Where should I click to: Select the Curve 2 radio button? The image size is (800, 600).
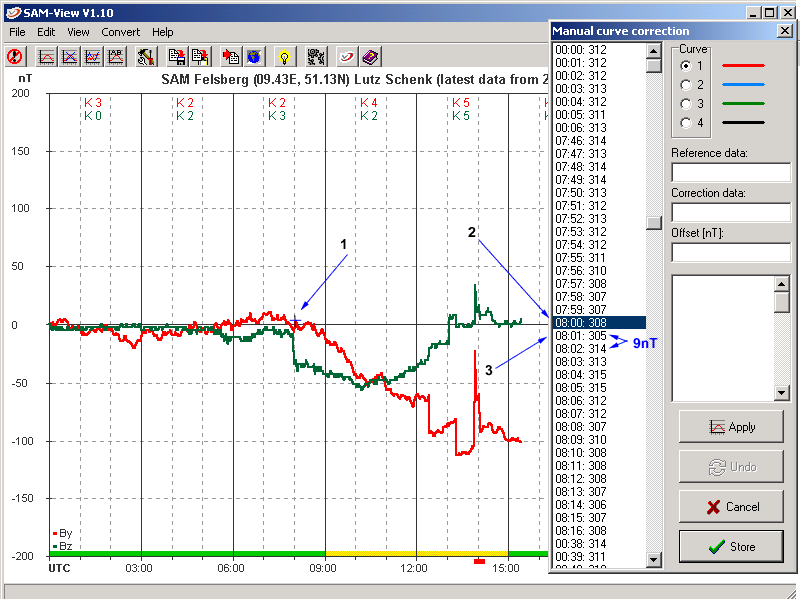686,85
